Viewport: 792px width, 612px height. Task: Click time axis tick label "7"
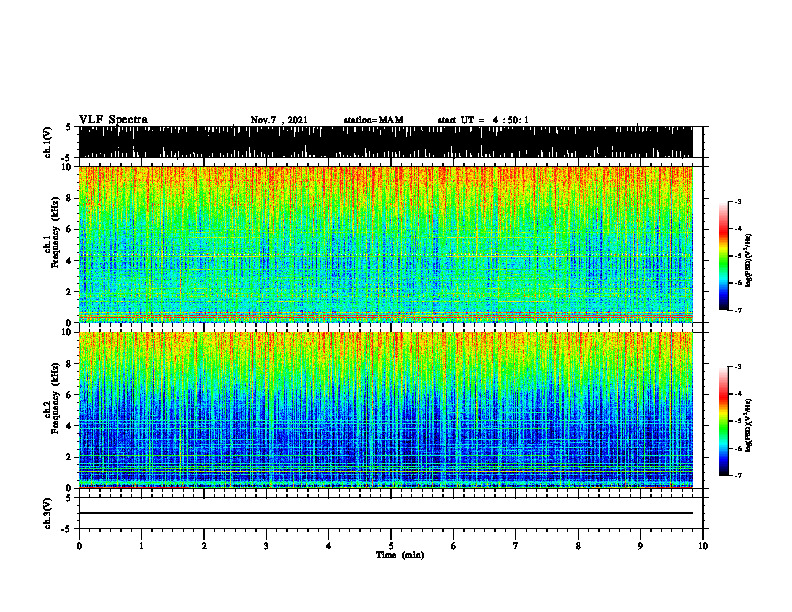(x=516, y=546)
